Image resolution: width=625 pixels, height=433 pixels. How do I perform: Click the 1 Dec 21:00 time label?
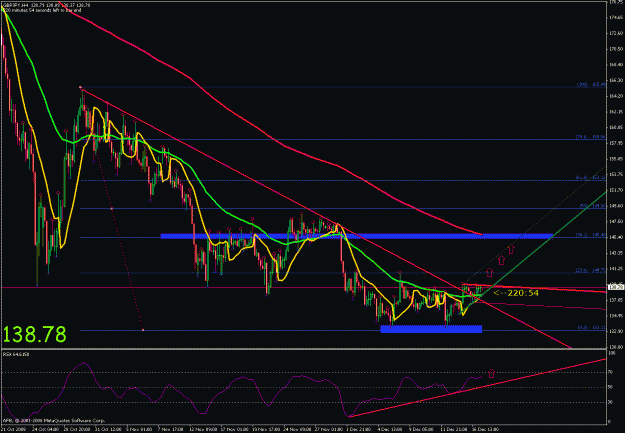359,429
